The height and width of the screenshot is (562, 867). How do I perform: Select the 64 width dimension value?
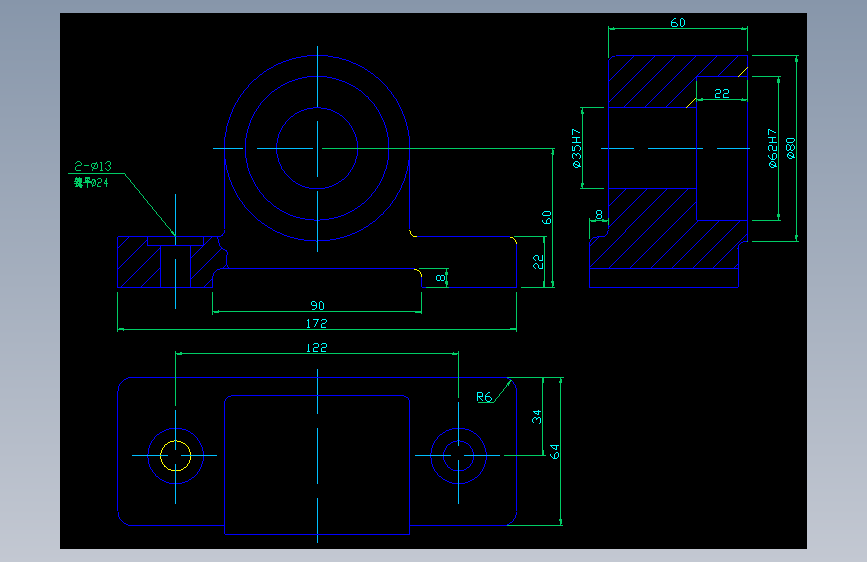coord(555,451)
